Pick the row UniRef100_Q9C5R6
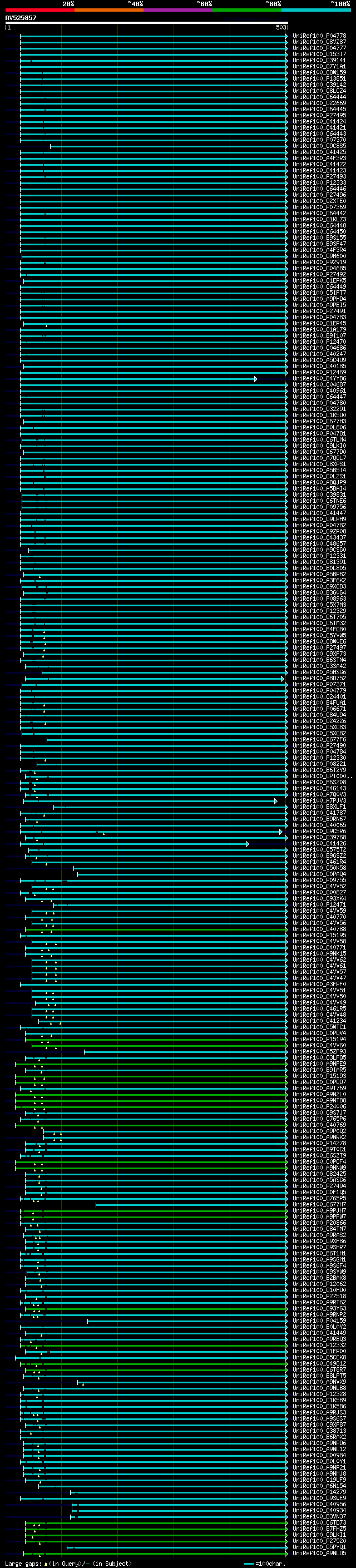Screen dimensions: 356x1568 pyautogui.click(x=319, y=832)
